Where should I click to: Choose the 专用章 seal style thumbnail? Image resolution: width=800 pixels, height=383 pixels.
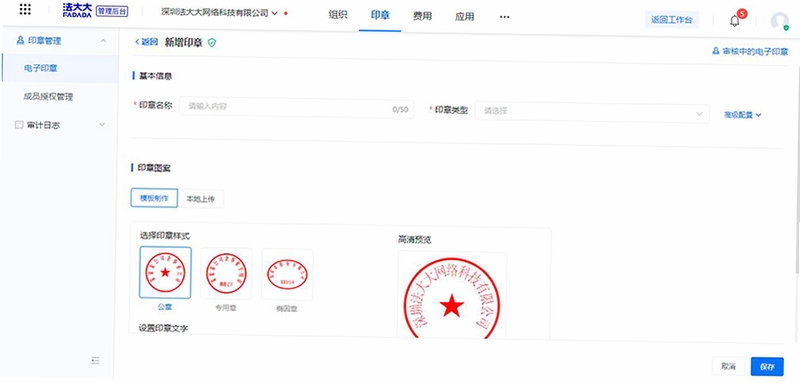pos(226,273)
